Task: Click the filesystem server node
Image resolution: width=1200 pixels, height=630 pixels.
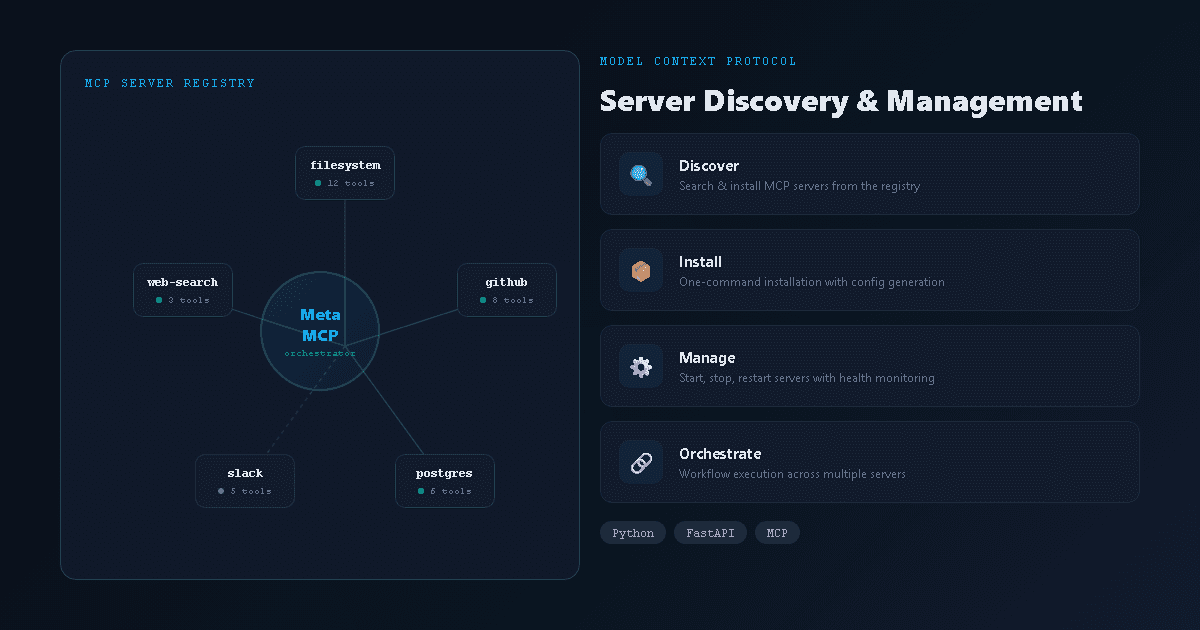Action: 345,172
